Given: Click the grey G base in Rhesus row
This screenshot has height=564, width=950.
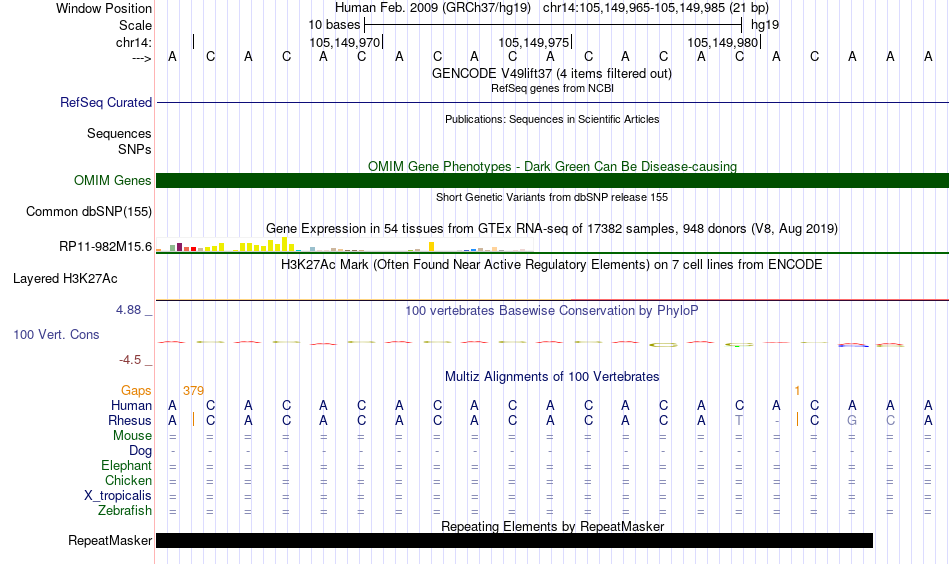Looking at the screenshot, I should click(852, 420).
